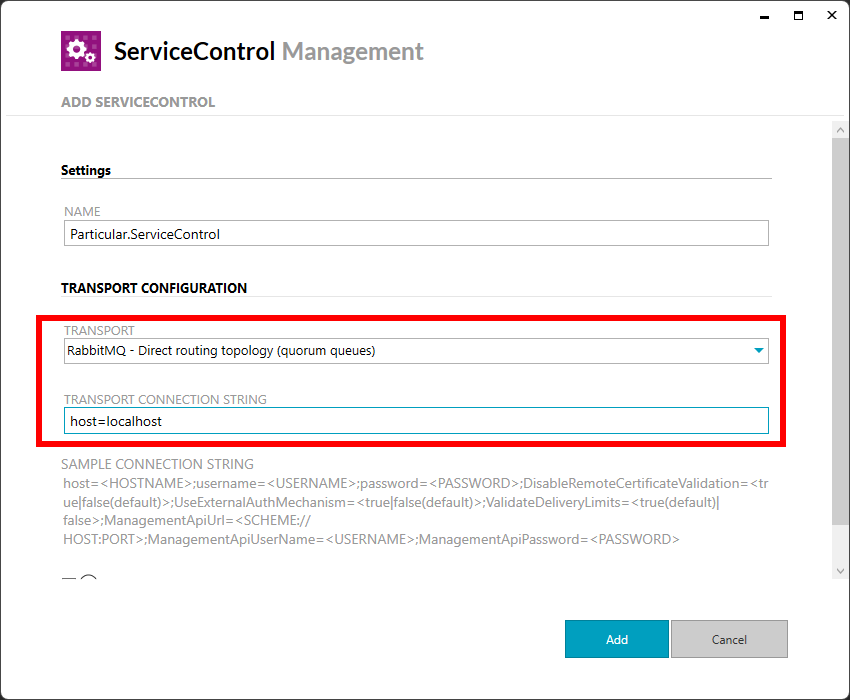Select the RabbitMQ transport combo box
Screen dimensions: 850x700
416,351
